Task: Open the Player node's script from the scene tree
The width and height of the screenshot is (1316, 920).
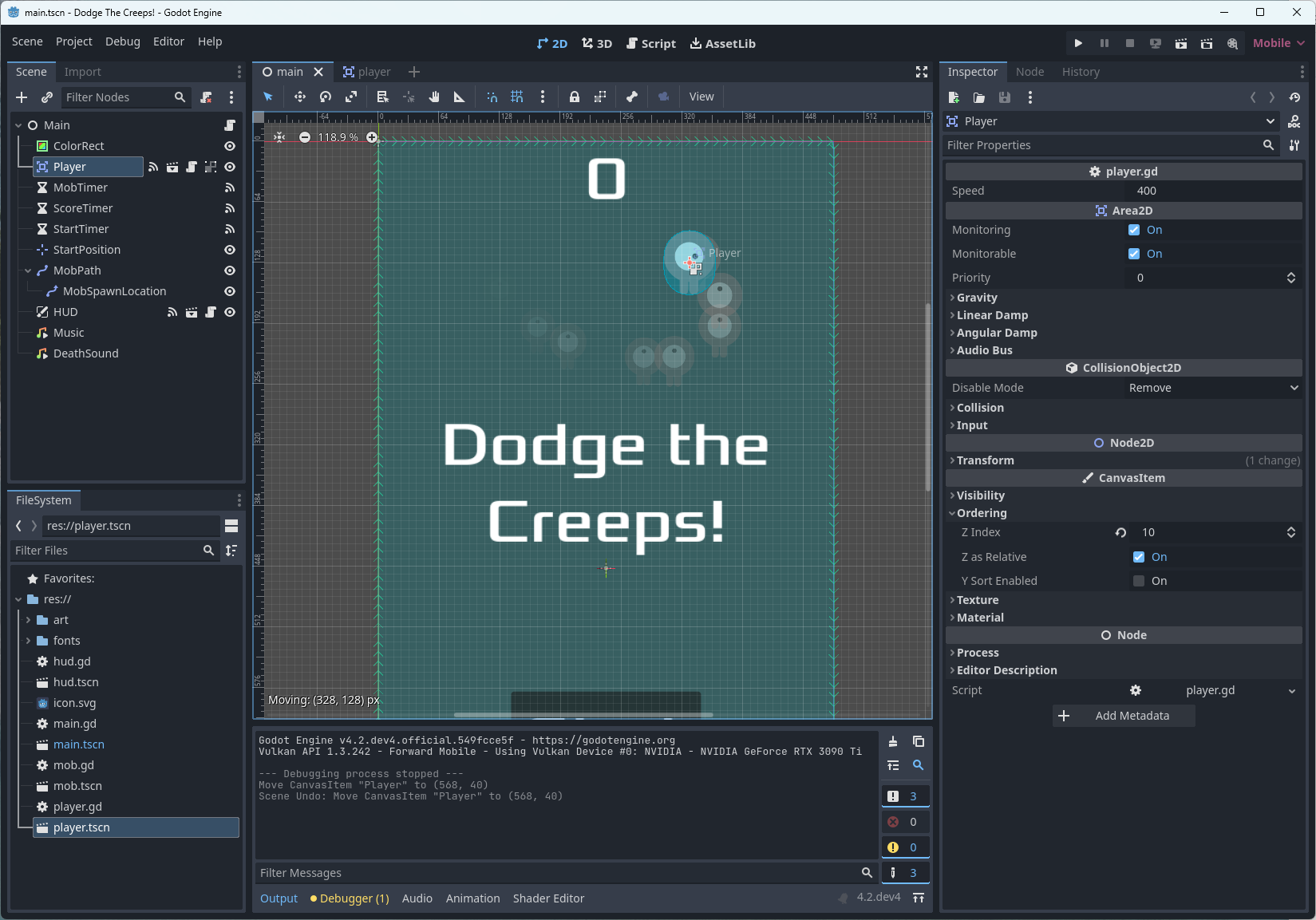Action: coord(192,167)
